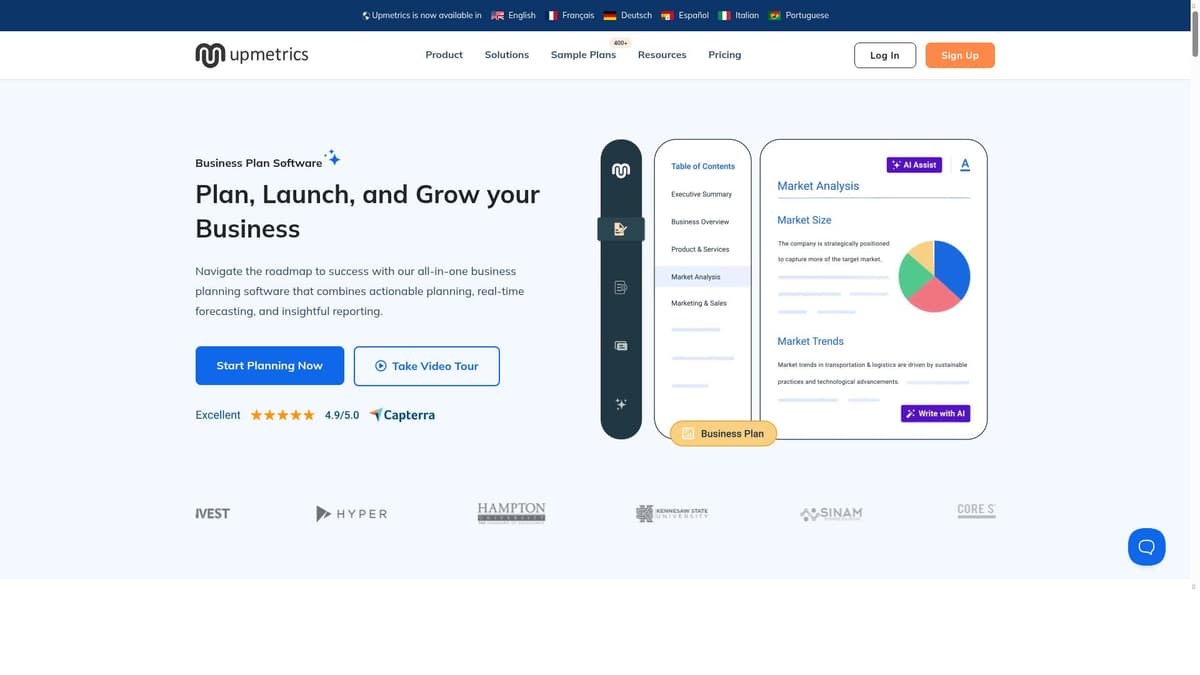Expand the Resources dropdown
Viewport: 1200px width, 675px height.
[x=662, y=55]
